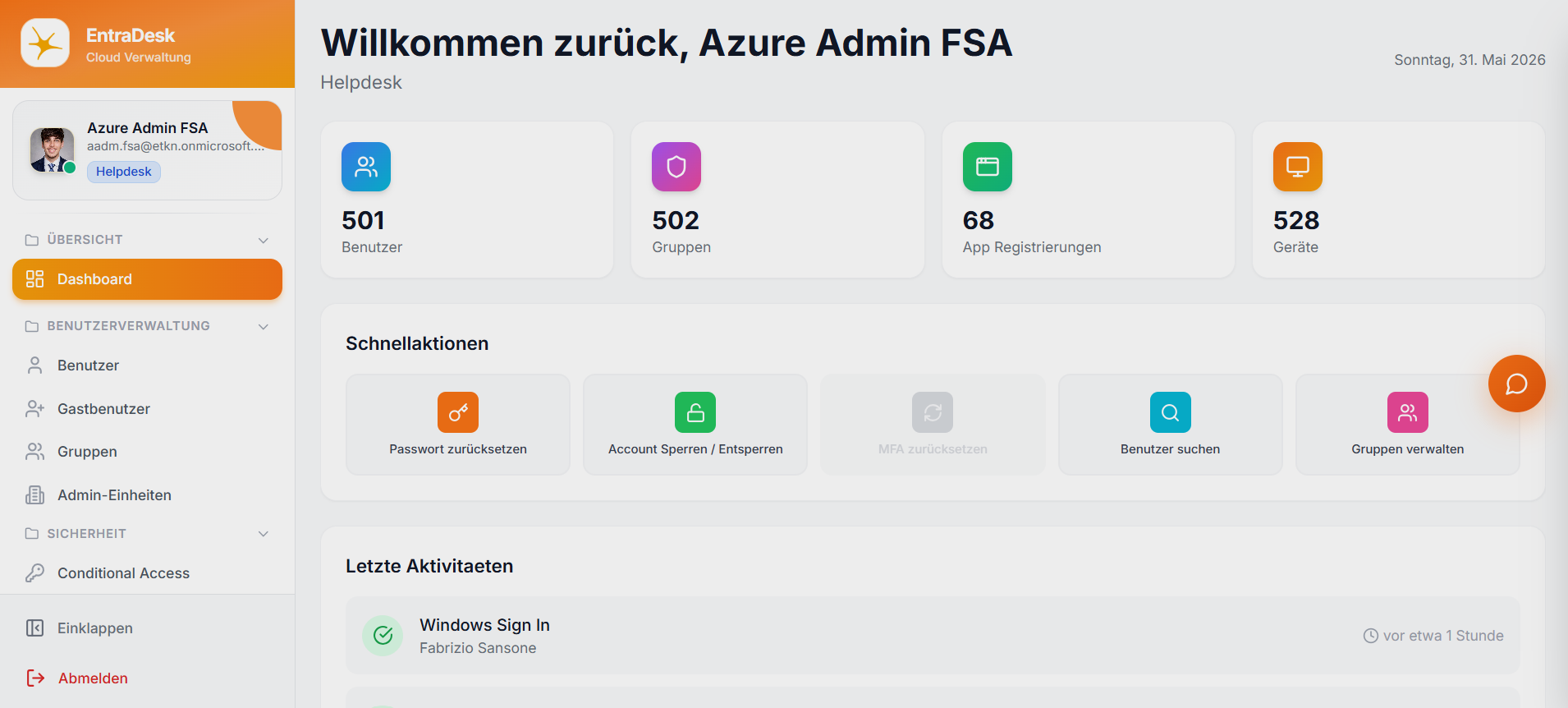Click the blue Benutzer stat icon
The image size is (1568, 708).
point(366,167)
